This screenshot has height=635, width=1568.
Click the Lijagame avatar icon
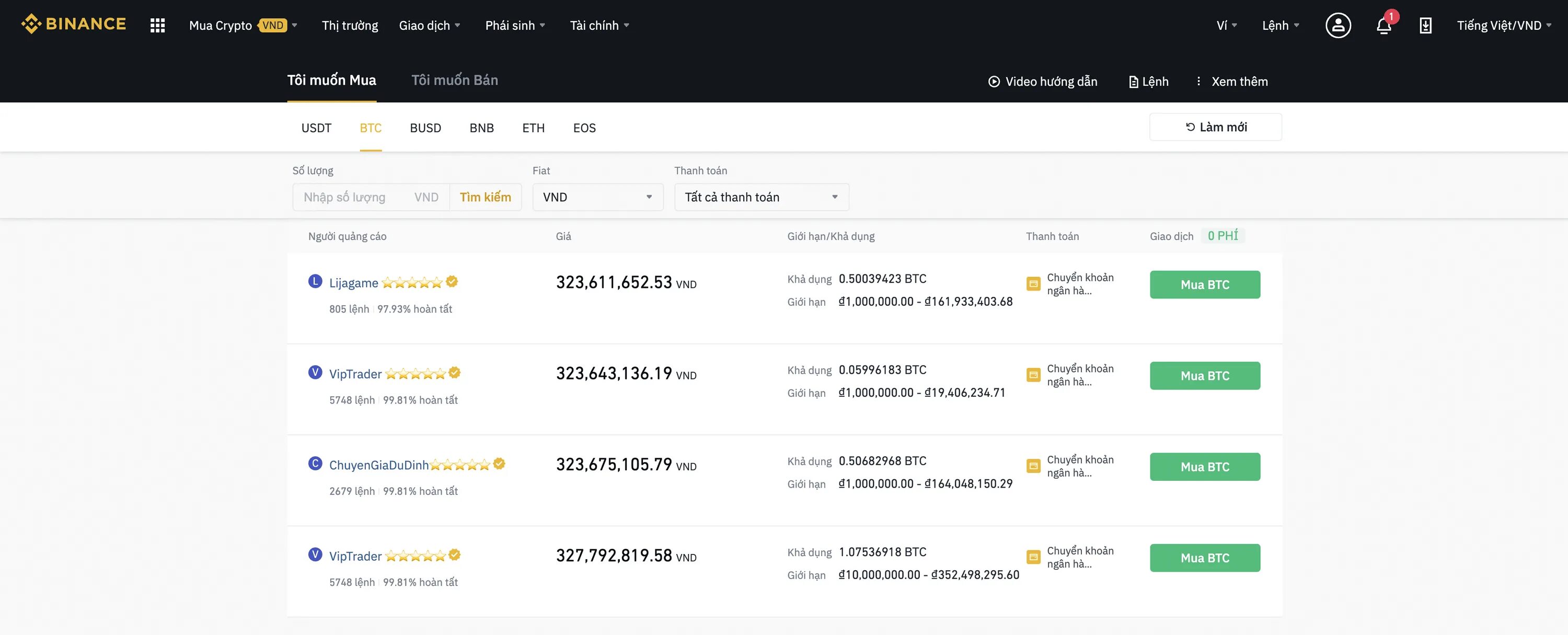(x=315, y=281)
